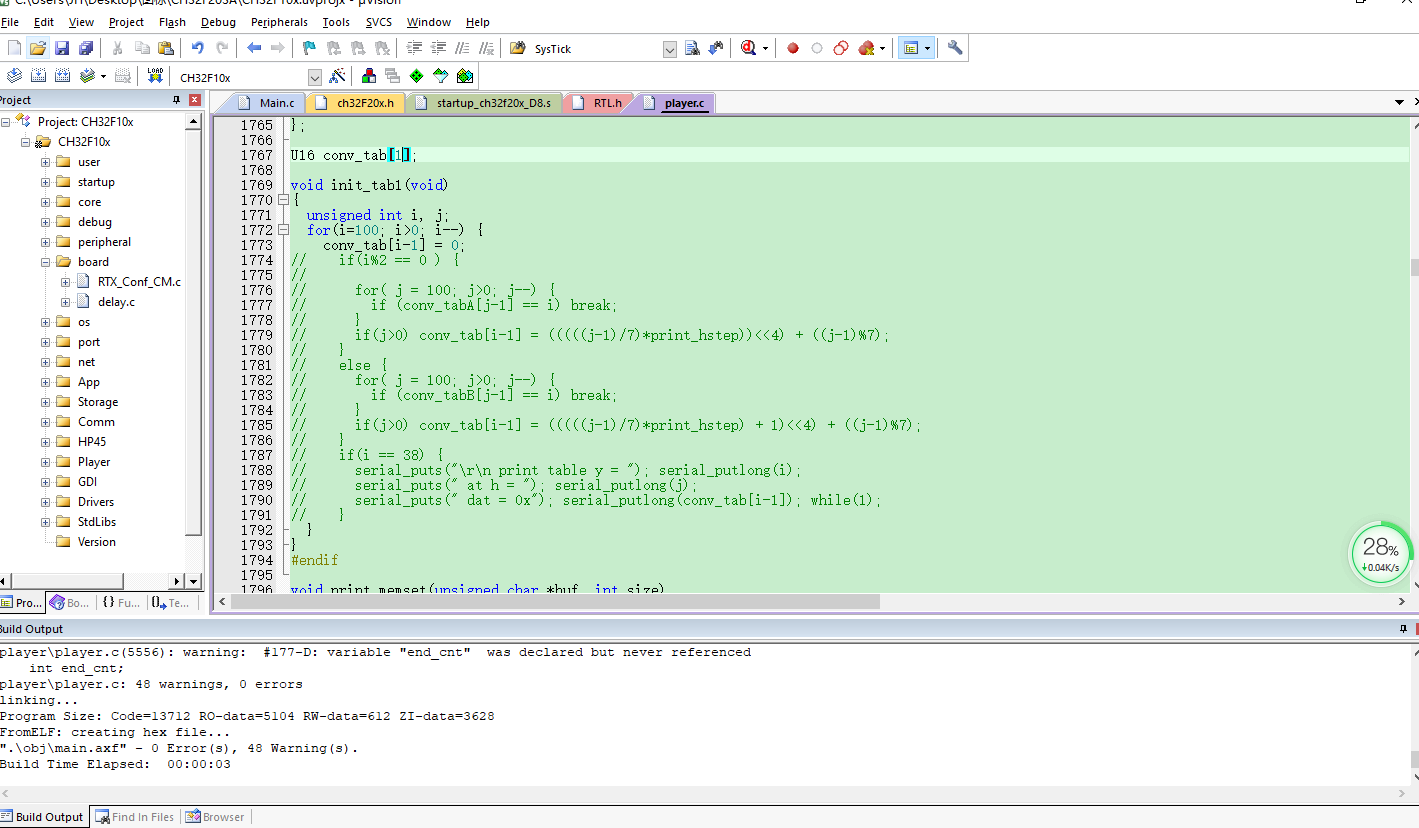This screenshot has height=828, width=1419.
Task: Expand the Player folder
Action: click(45, 462)
